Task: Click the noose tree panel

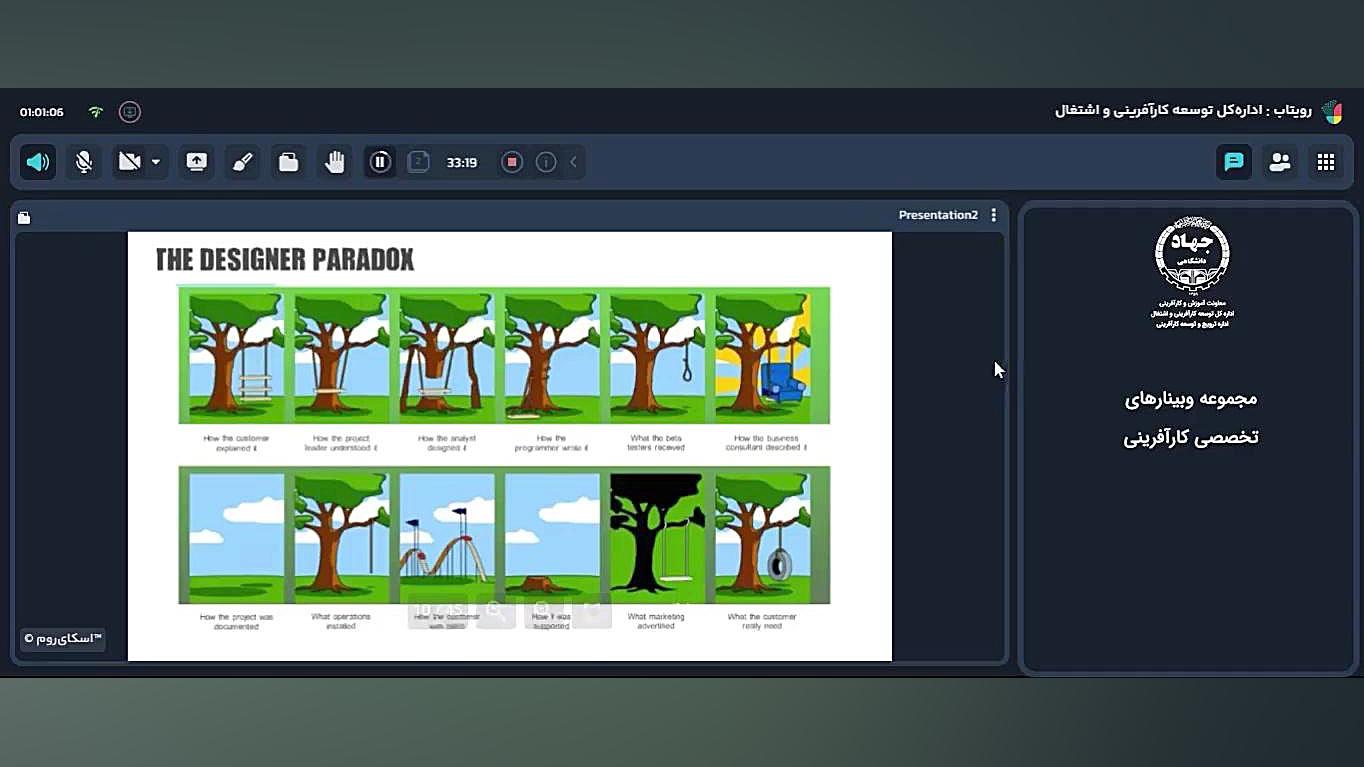Action: [x=657, y=356]
